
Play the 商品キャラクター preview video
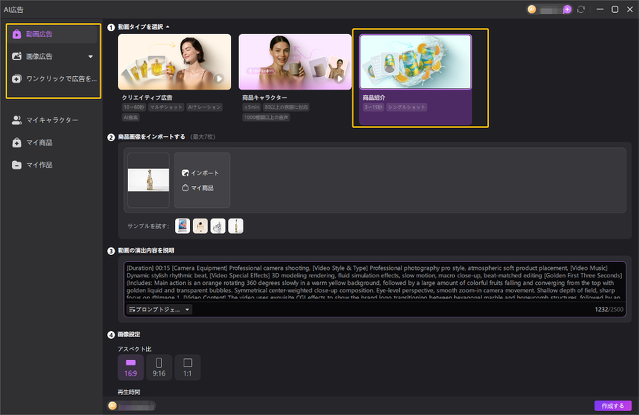pyautogui.click(x=339, y=79)
